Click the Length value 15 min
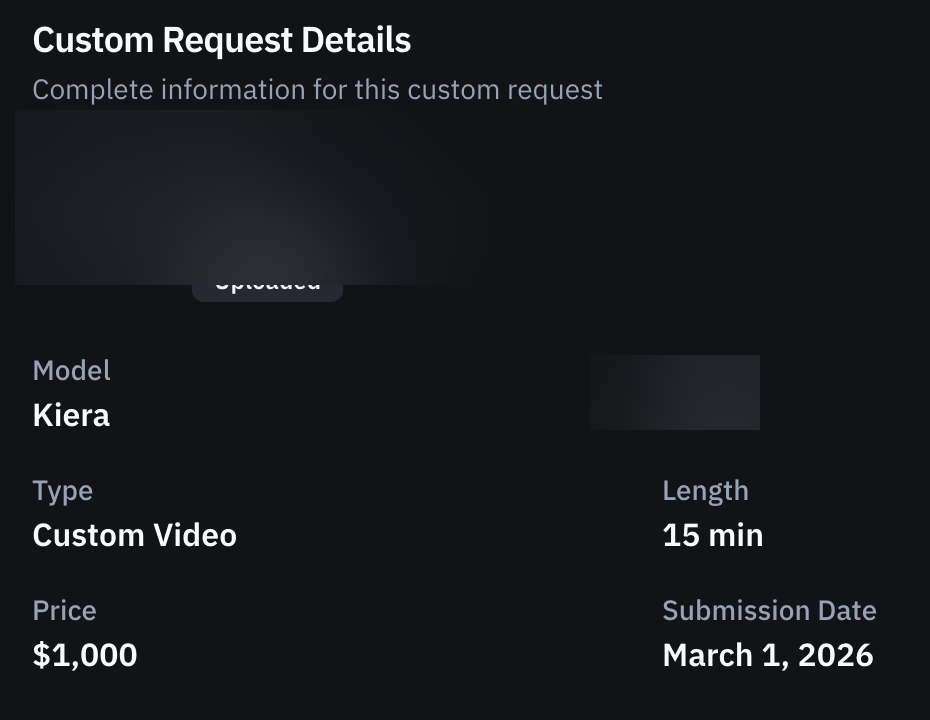The height and width of the screenshot is (720, 930). pyautogui.click(x=712, y=535)
